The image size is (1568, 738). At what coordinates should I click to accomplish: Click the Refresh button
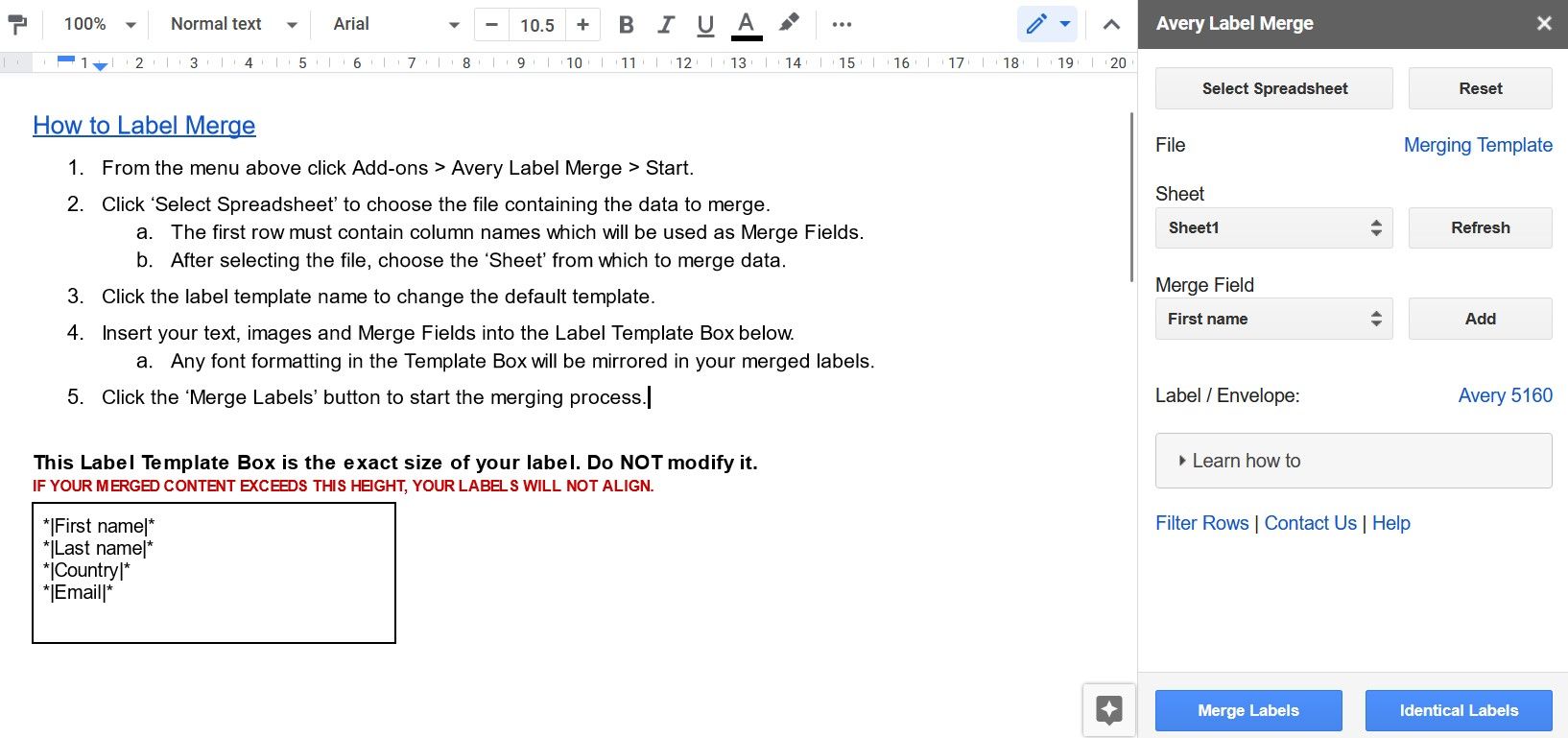1480,228
